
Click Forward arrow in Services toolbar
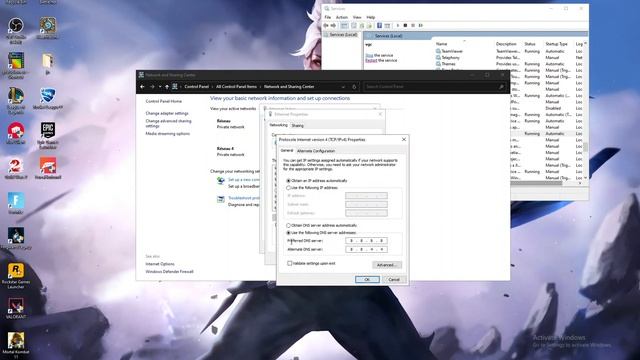tap(333, 25)
